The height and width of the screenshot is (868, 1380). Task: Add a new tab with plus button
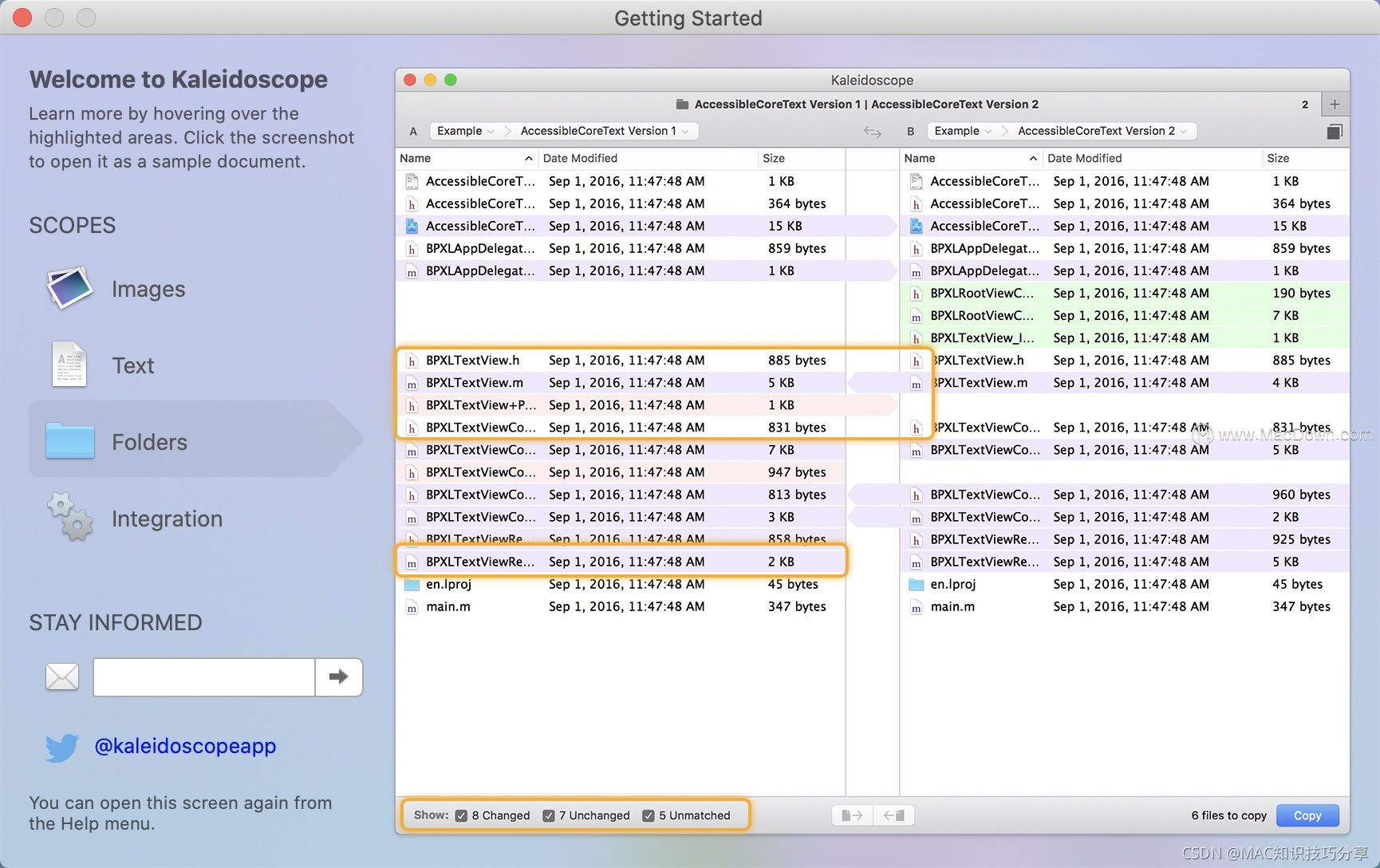[x=1335, y=105]
